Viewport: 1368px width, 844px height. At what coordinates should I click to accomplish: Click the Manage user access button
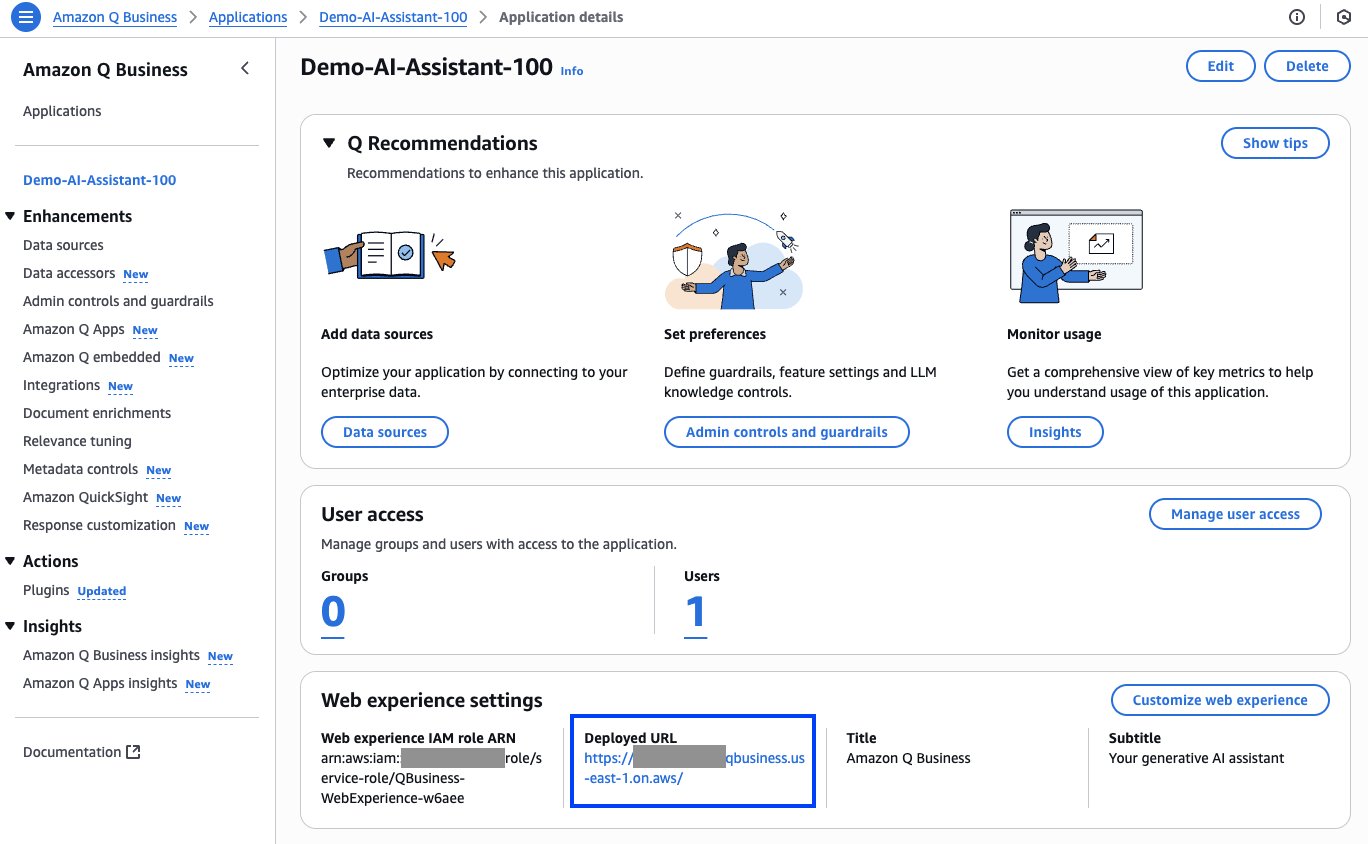[x=1235, y=514]
